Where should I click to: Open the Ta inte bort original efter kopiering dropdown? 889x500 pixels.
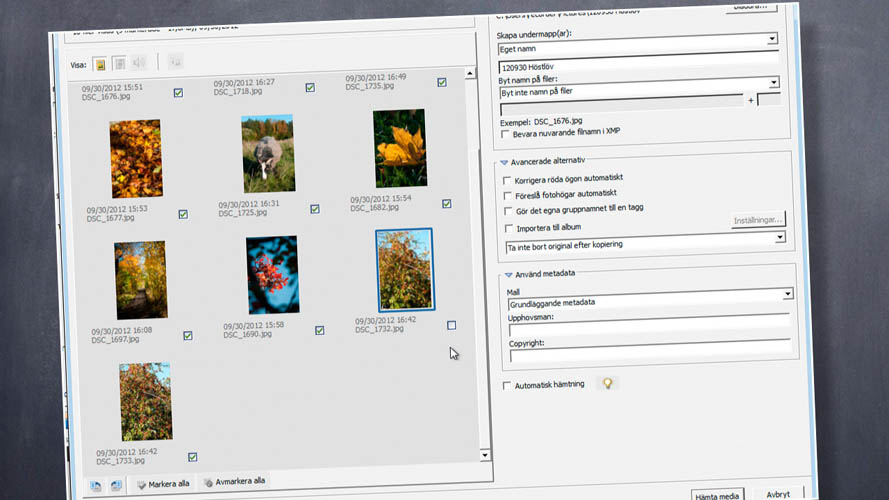tap(780, 238)
